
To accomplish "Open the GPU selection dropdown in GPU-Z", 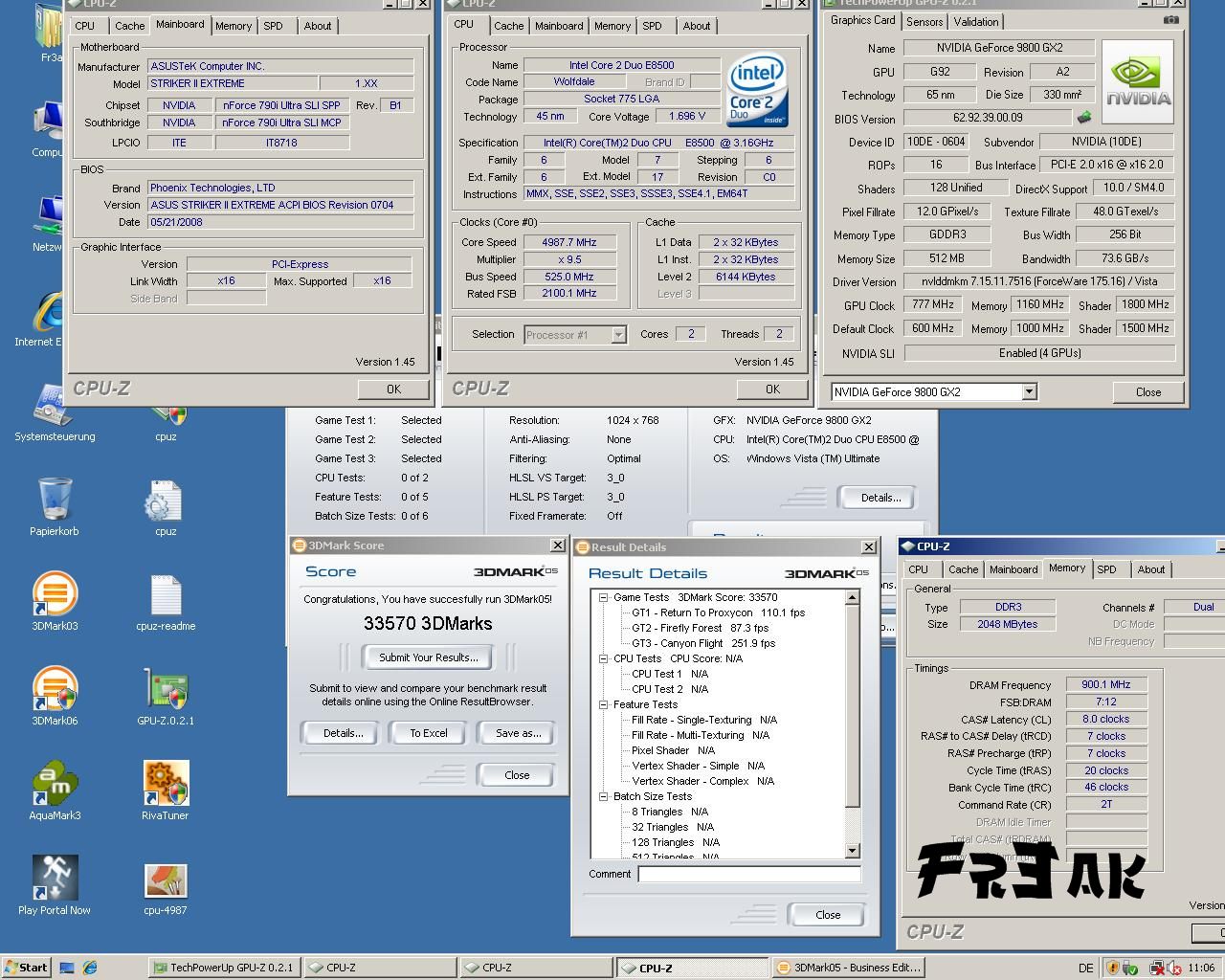I will (1029, 391).
